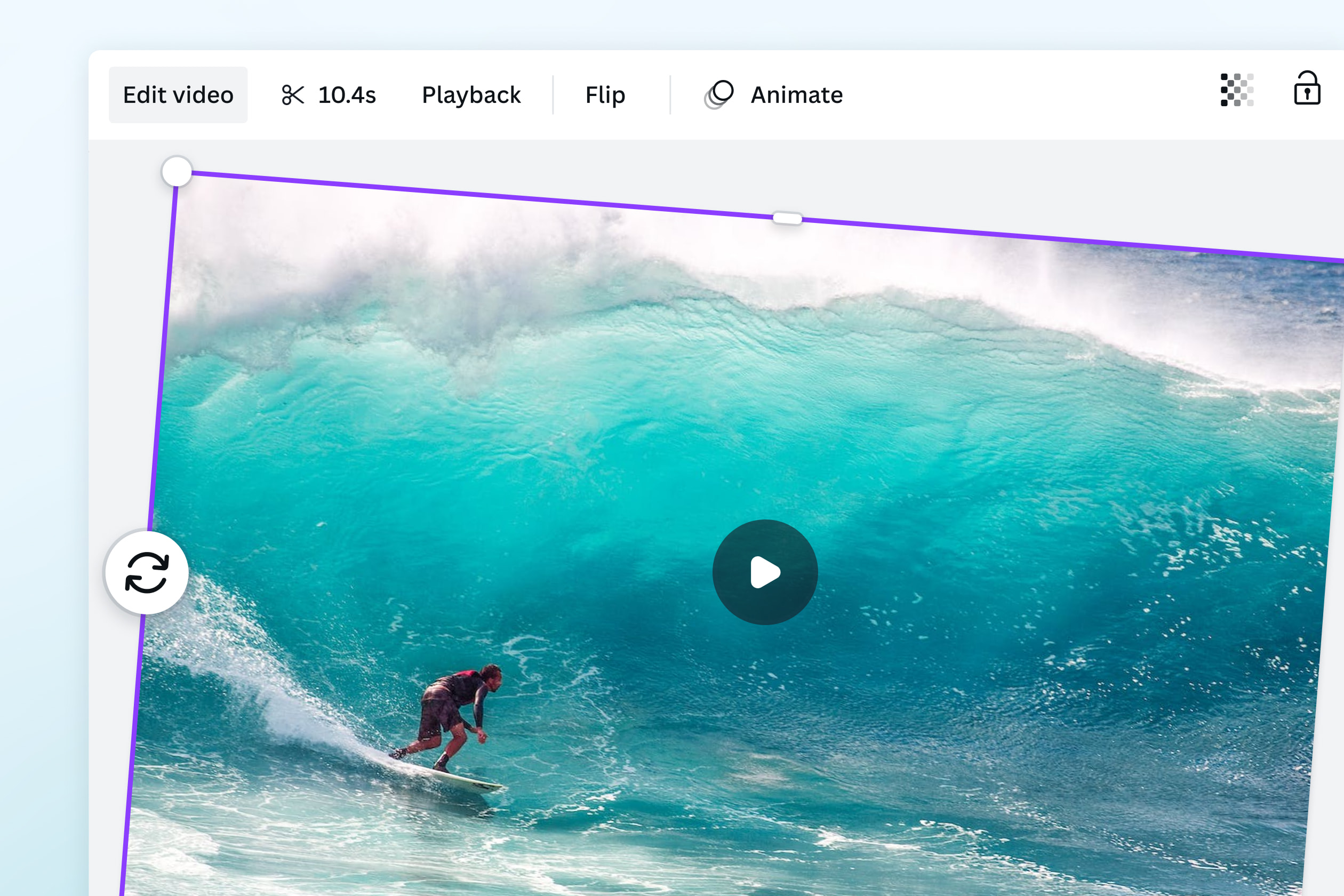Viewport: 1344px width, 896px height.
Task: Click the 10.4s duration label
Action: 347,95
